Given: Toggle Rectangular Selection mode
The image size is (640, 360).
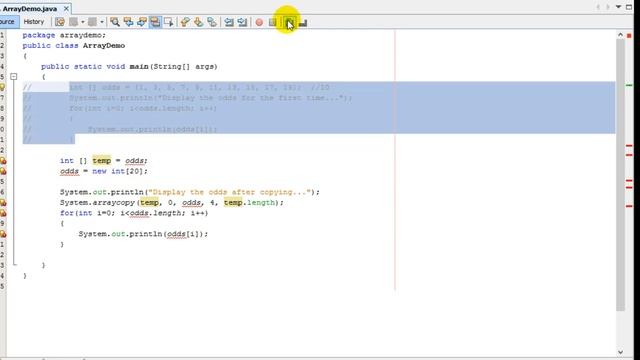Looking at the screenshot, I should pyautogui.click(x=169, y=22).
